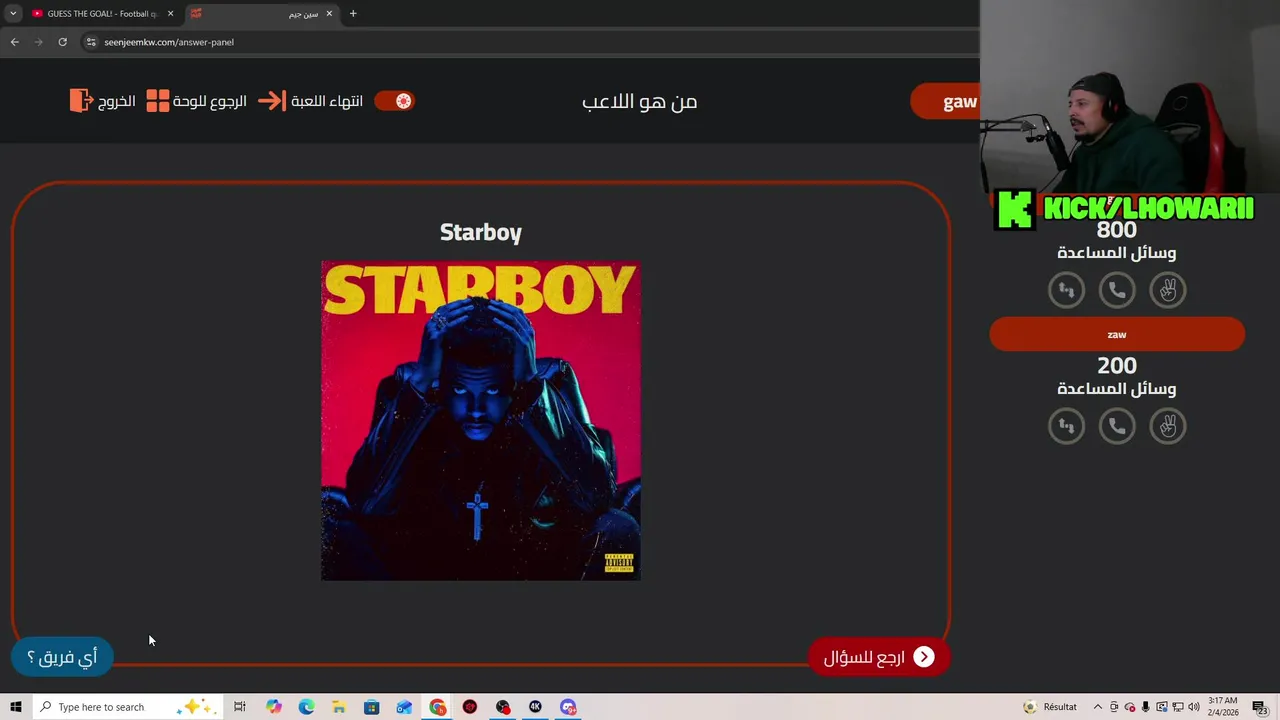Screen dimensions: 1280x720
Task: Click the 800 score value
Action: click(x=1117, y=230)
